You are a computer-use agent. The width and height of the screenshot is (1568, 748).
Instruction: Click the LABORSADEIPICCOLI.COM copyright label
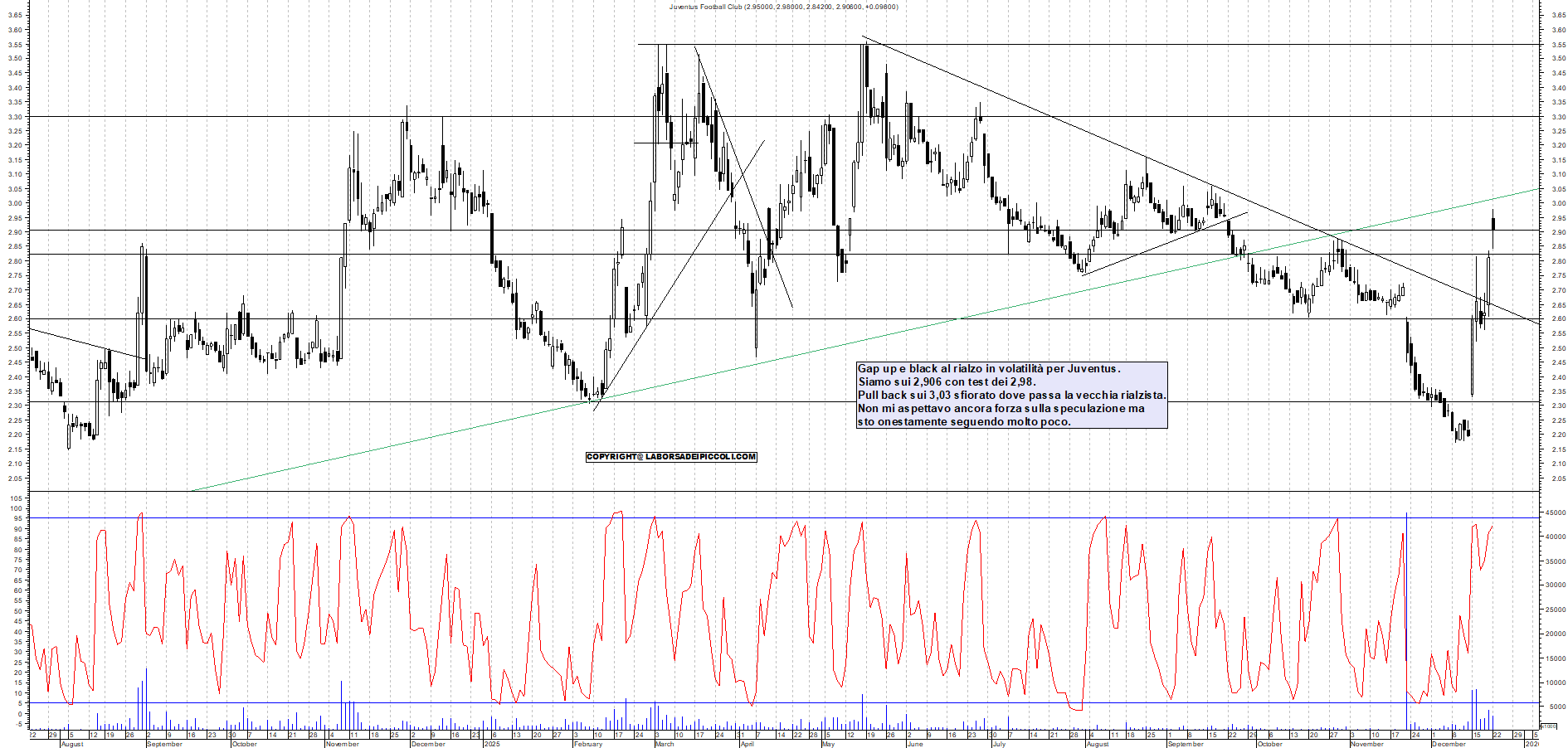coord(671,457)
